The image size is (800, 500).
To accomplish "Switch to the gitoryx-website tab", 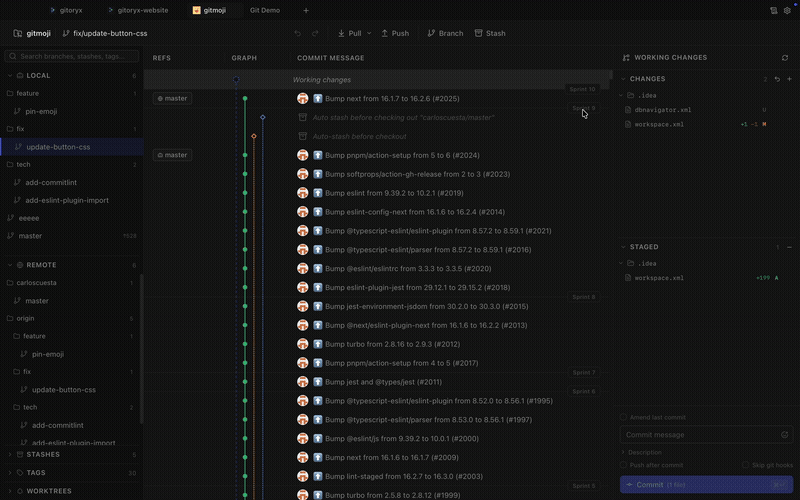I will [138, 10].
